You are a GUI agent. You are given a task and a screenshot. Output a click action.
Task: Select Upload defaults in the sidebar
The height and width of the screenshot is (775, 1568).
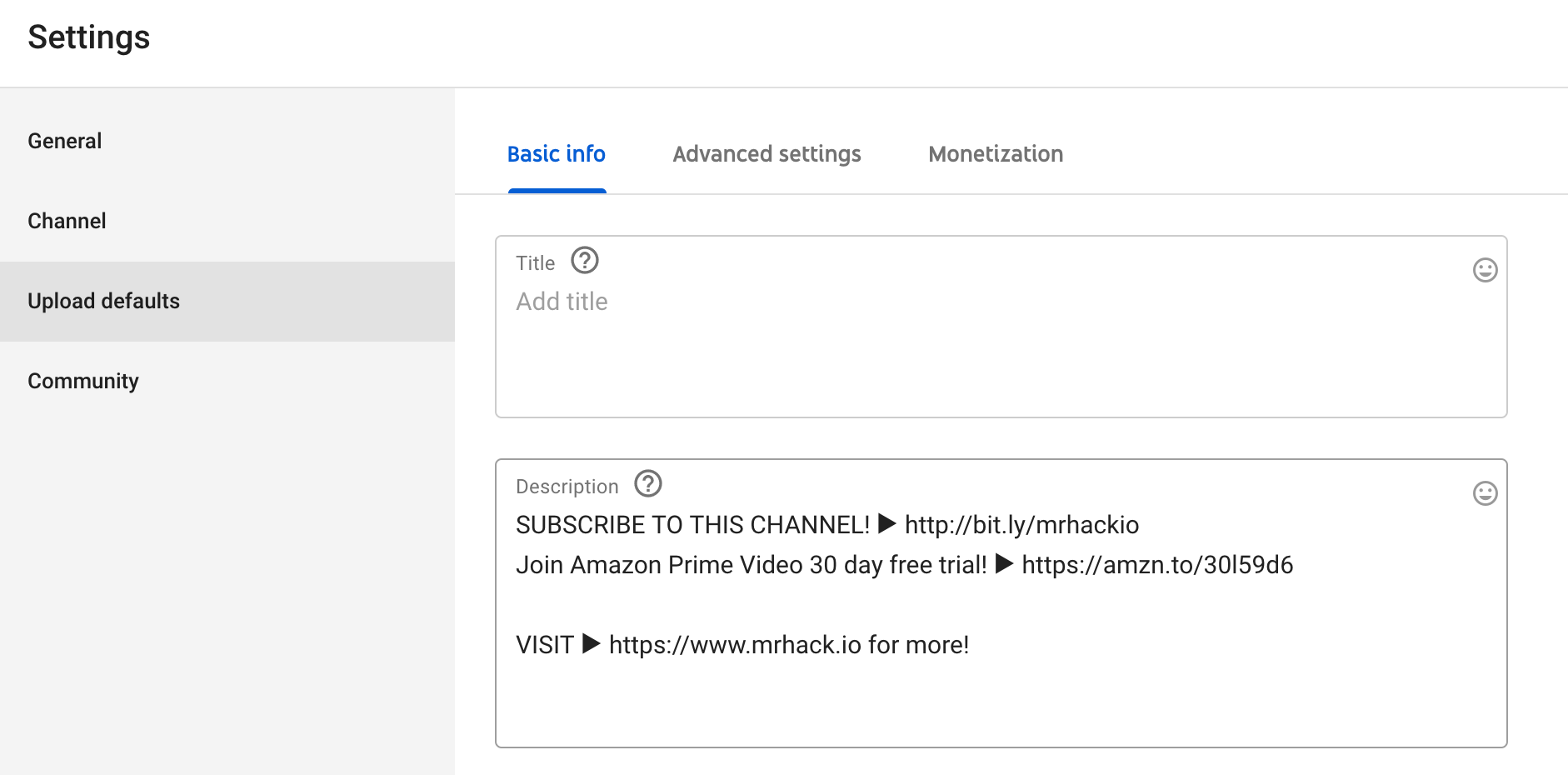(103, 301)
